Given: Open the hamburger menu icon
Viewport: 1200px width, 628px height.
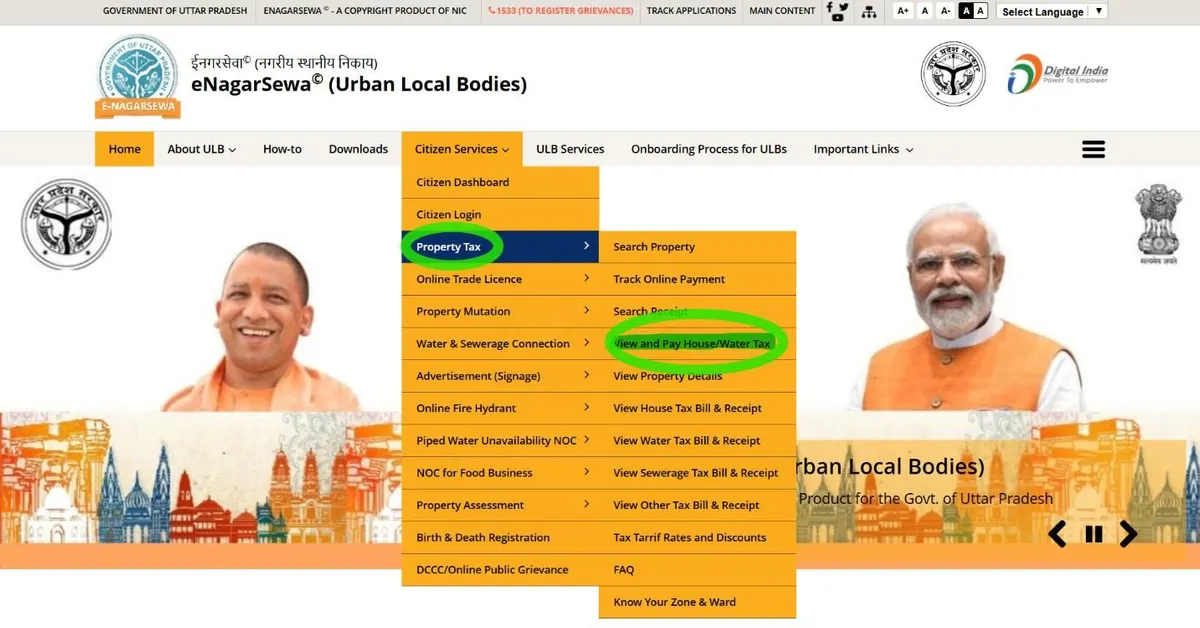Looking at the screenshot, I should pos(1093,149).
